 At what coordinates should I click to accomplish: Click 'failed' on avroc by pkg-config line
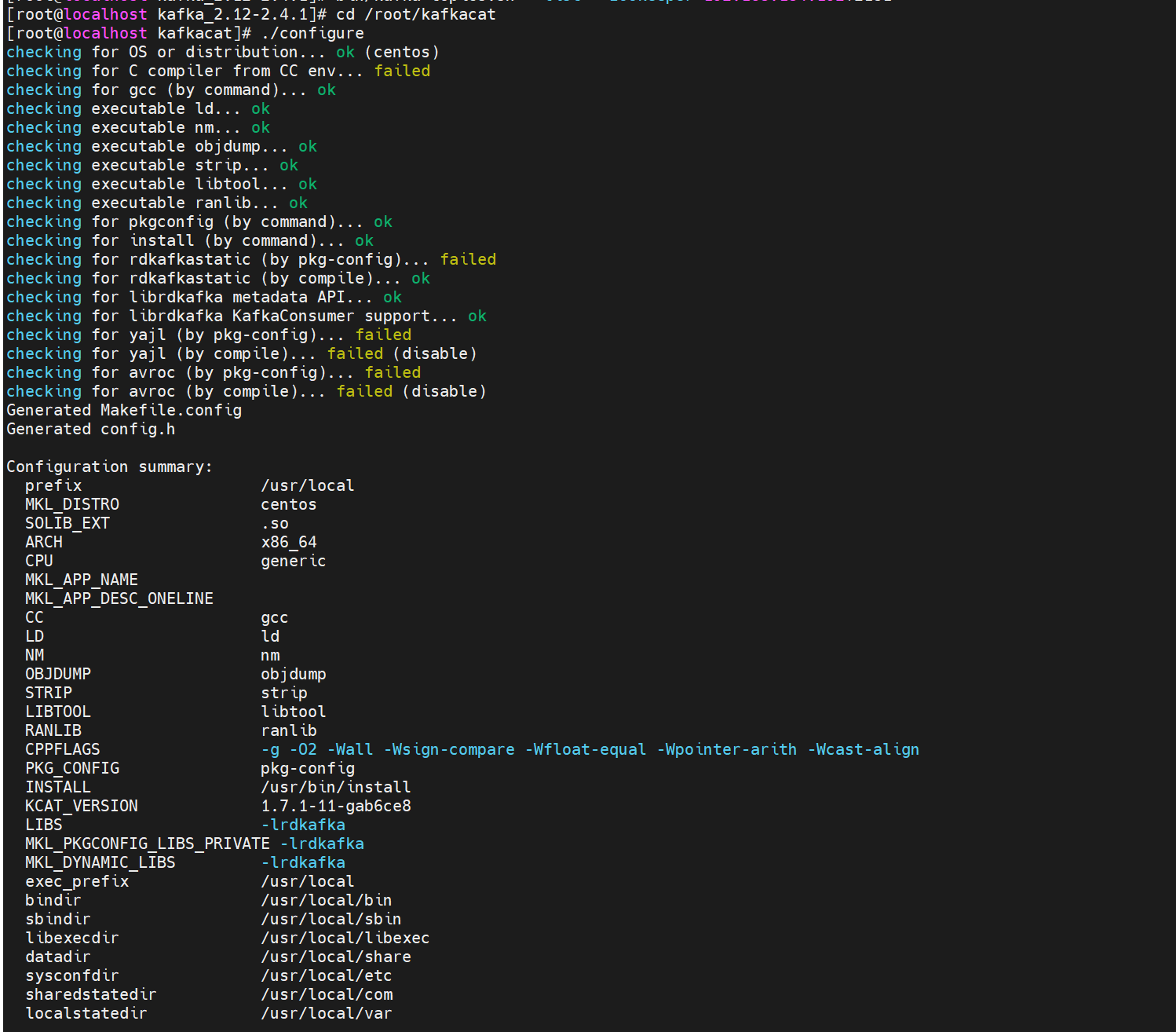coord(393,372)
